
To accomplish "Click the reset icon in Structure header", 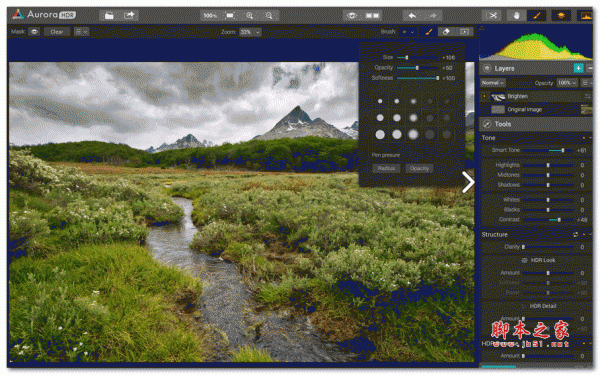I will pyautogui.click(x=576, y=235).
